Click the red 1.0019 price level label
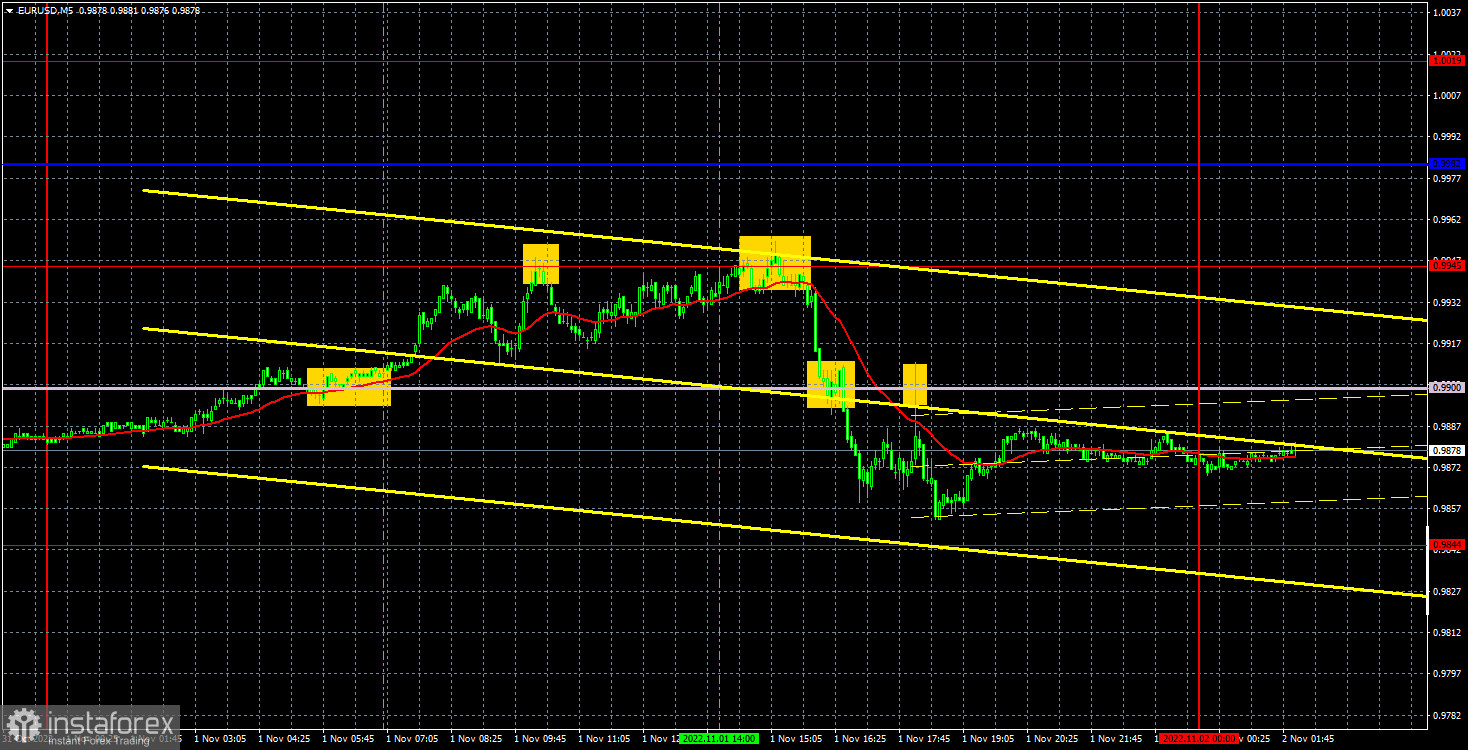This screenshot has height=750, width=1468. pyautogui.click(x=1448, y=61)
